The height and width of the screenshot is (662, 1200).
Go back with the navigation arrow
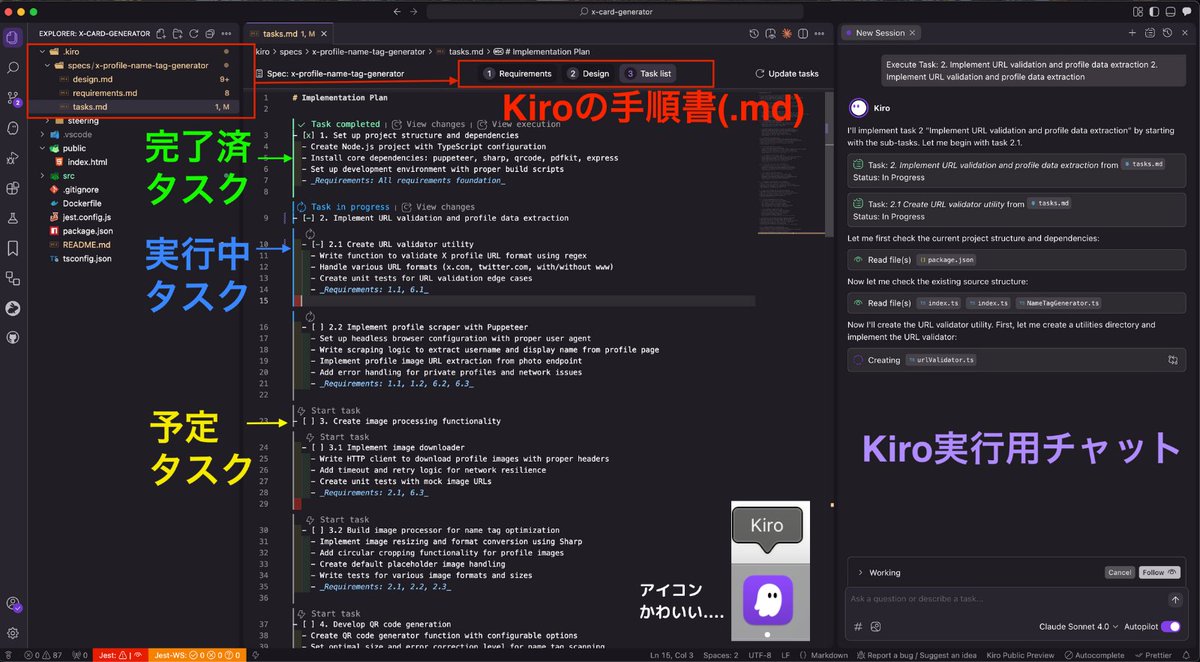[x=397, y=11]
